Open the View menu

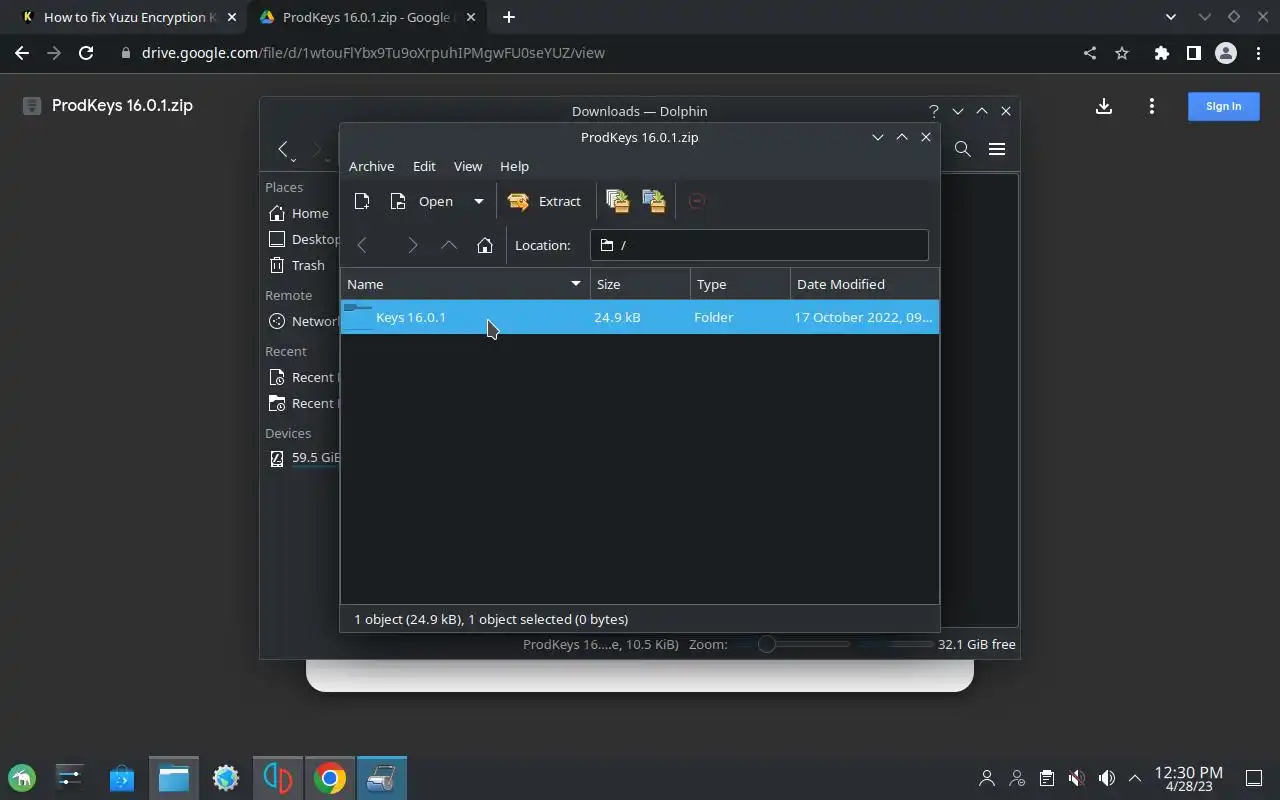[x=468, y=166]
